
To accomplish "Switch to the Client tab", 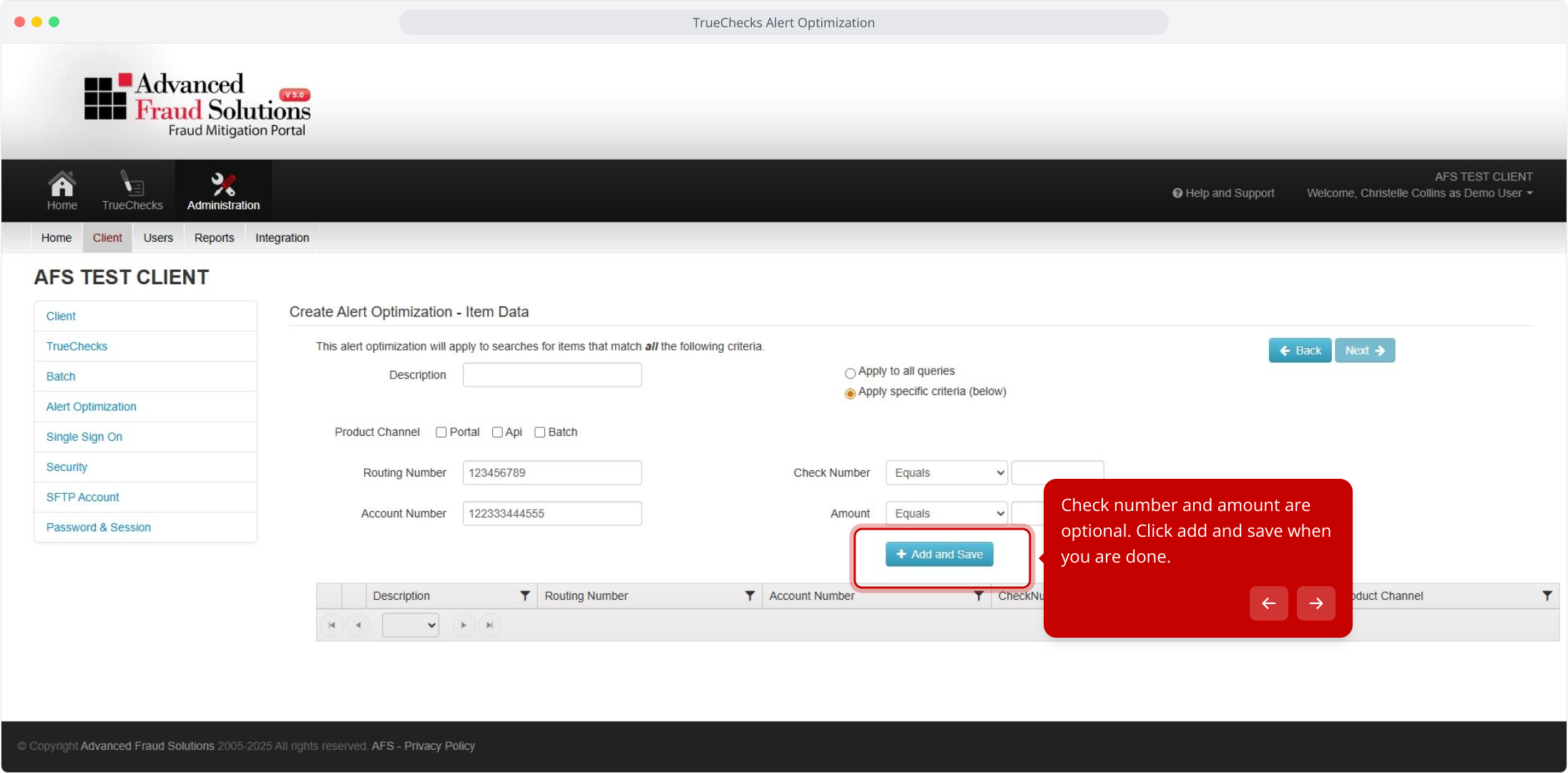I will click(x=107, y=238).
